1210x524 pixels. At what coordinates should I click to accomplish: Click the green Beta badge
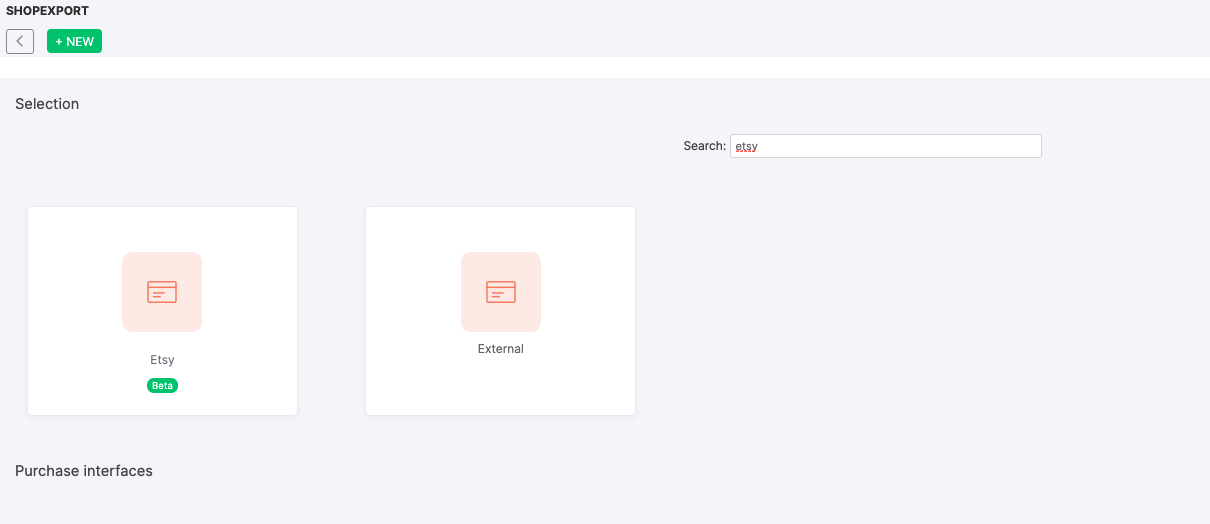(162, 385)
